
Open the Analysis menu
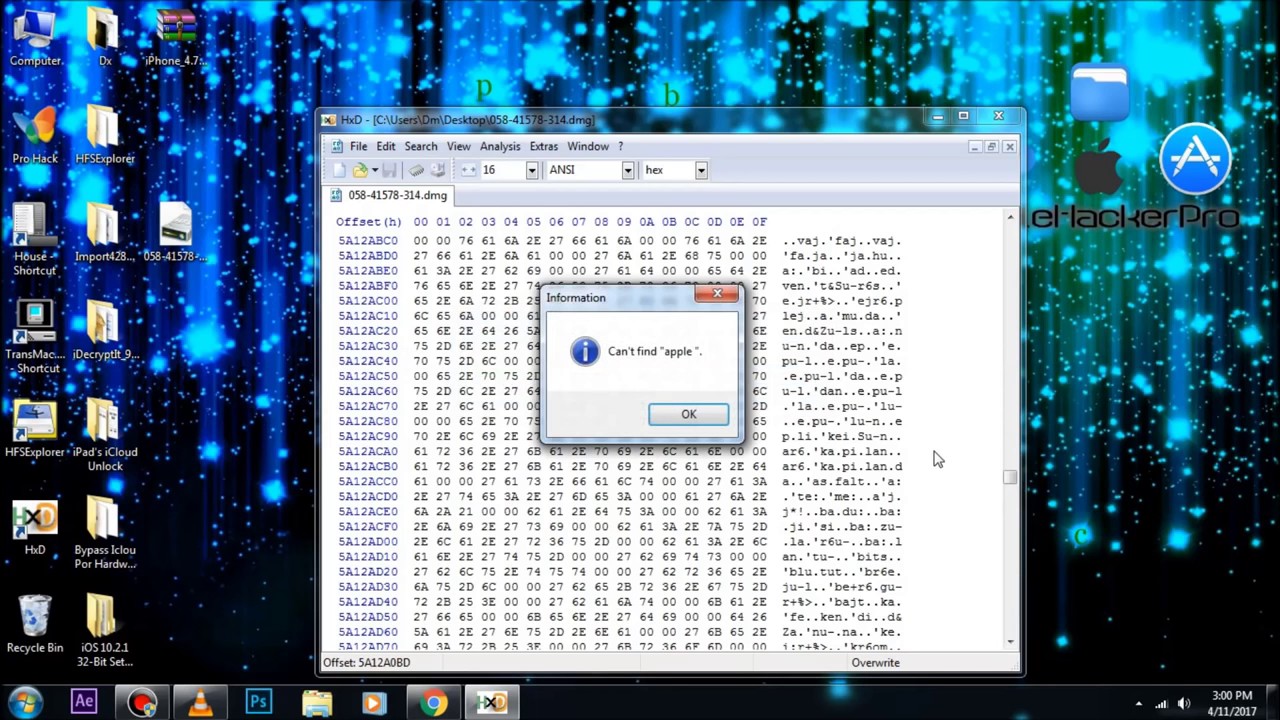point(500,146)
